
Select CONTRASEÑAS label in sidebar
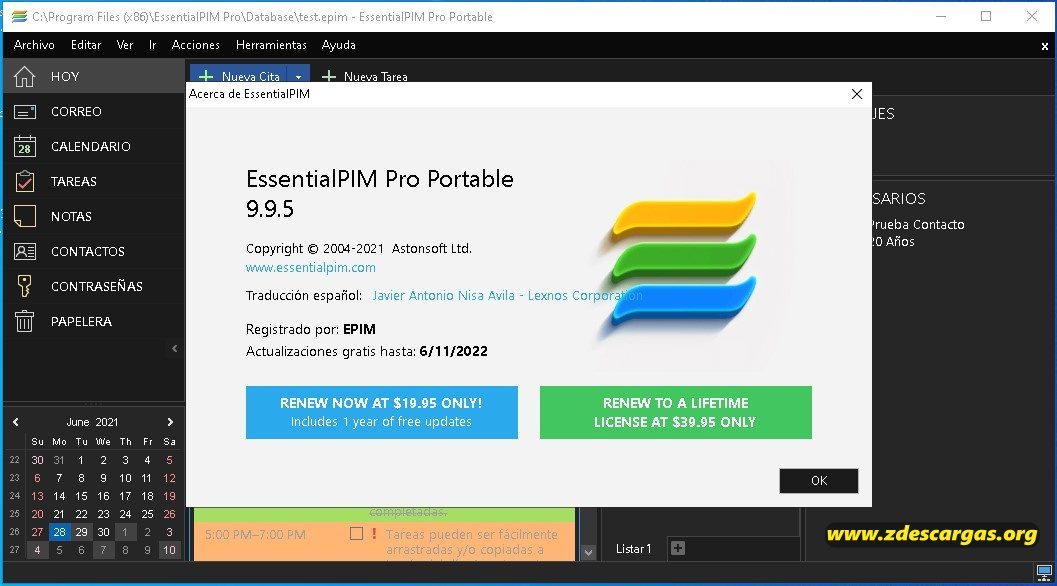coord(96,287)
